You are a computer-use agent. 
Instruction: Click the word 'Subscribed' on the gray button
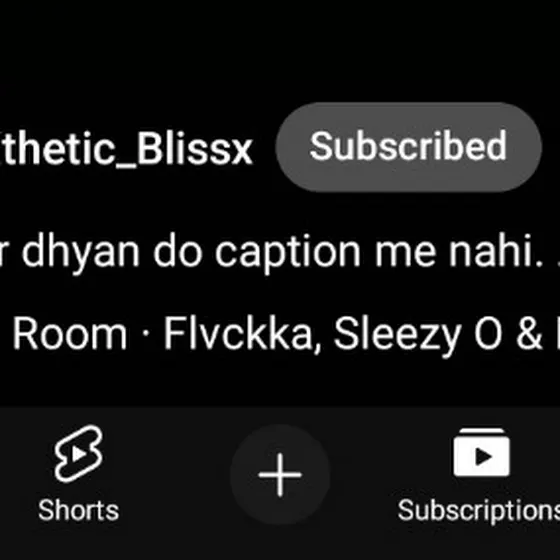tap(408, 146)
